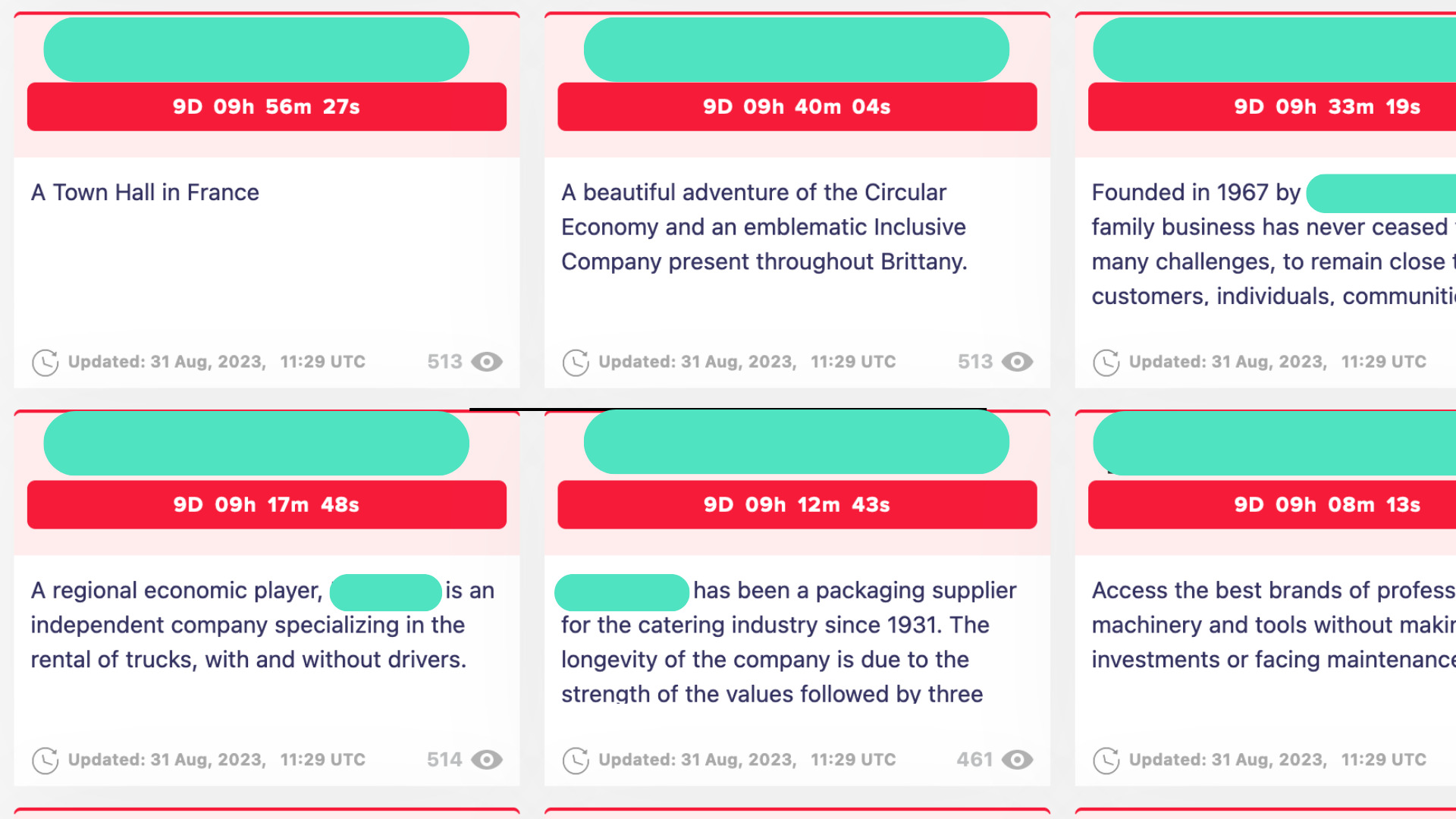The image size is (1456, 819).
Task: Open the 9D 09h 08m countdown card
Action: tap(1272, 504)
